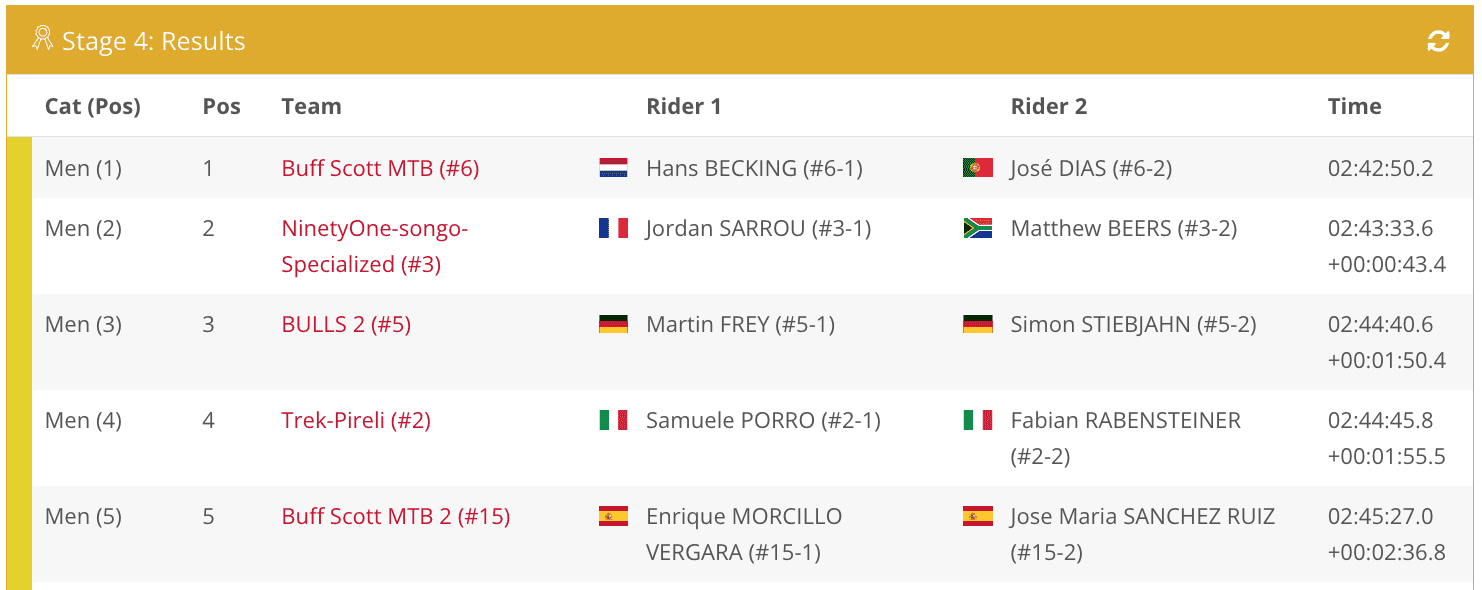Open the Buff Scott MTB 2 (#15) link
Viewport: 1482px width, 590px height.
click(x=396, y=516)
